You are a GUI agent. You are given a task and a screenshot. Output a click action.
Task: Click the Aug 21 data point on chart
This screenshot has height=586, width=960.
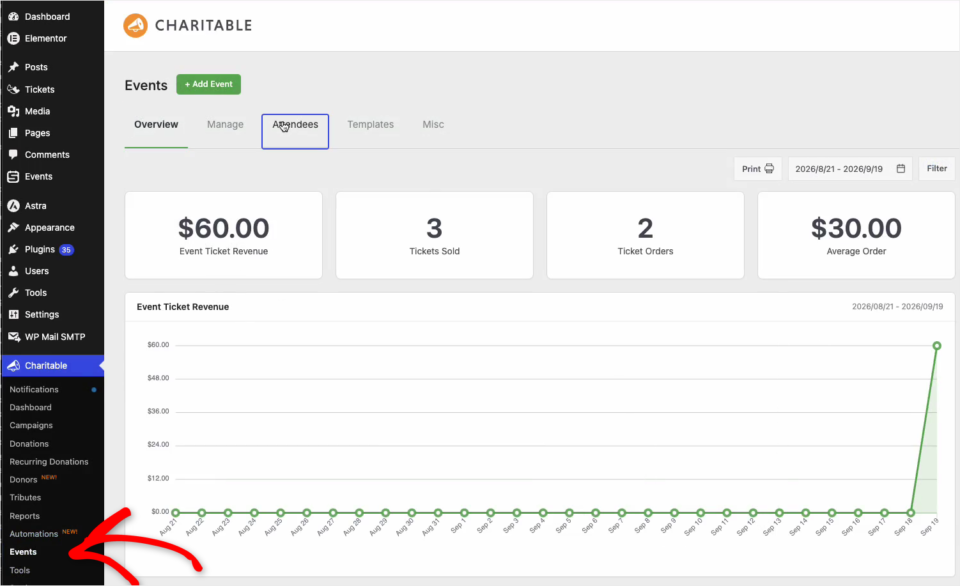tap(176, 513)
